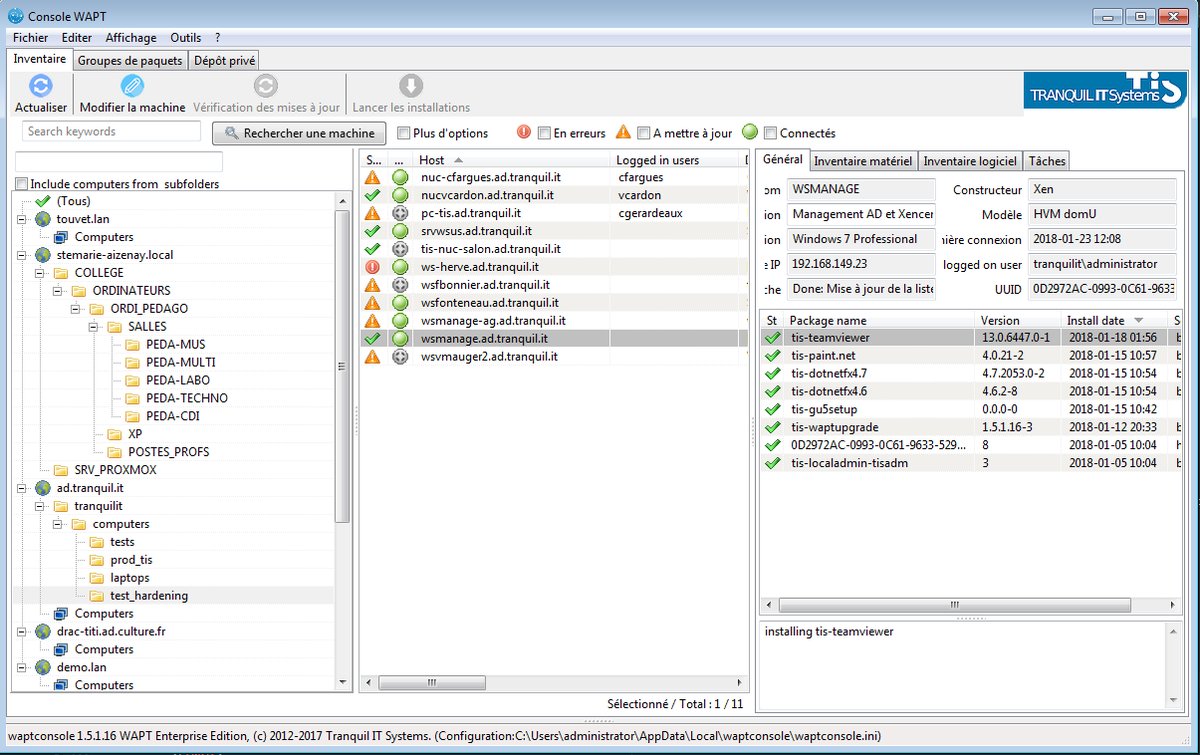Click the red error icon for ws-herve
Screen dimensions: 1200x755
tap(373, 267)
